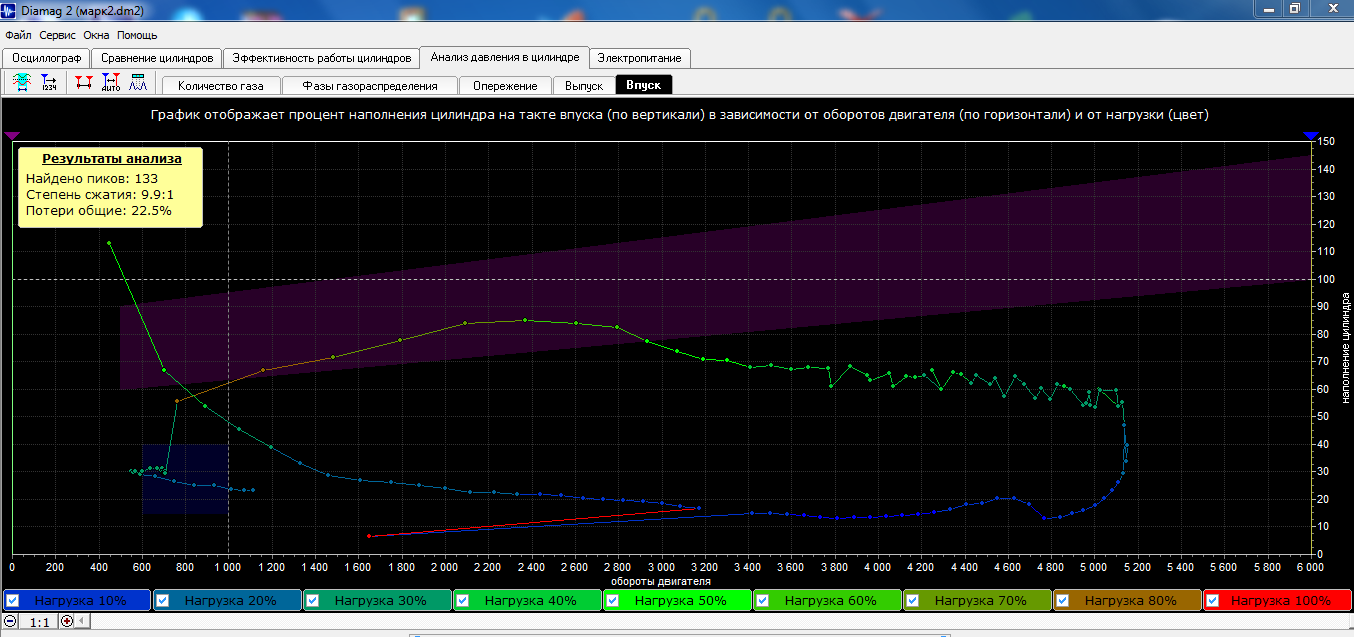This screenshot has height=637, width=1354.
Task: Click the blue triangle marker at top right of chart
Action: click(1311, 135)
